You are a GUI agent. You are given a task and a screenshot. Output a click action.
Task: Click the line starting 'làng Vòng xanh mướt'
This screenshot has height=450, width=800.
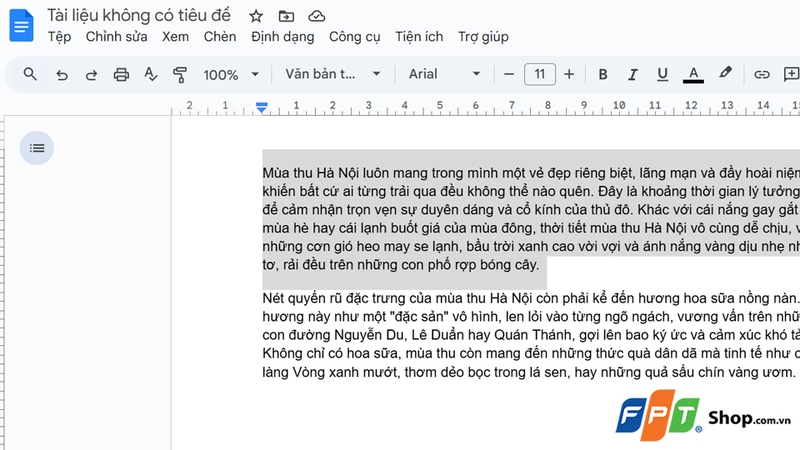(x=529, y=372)
